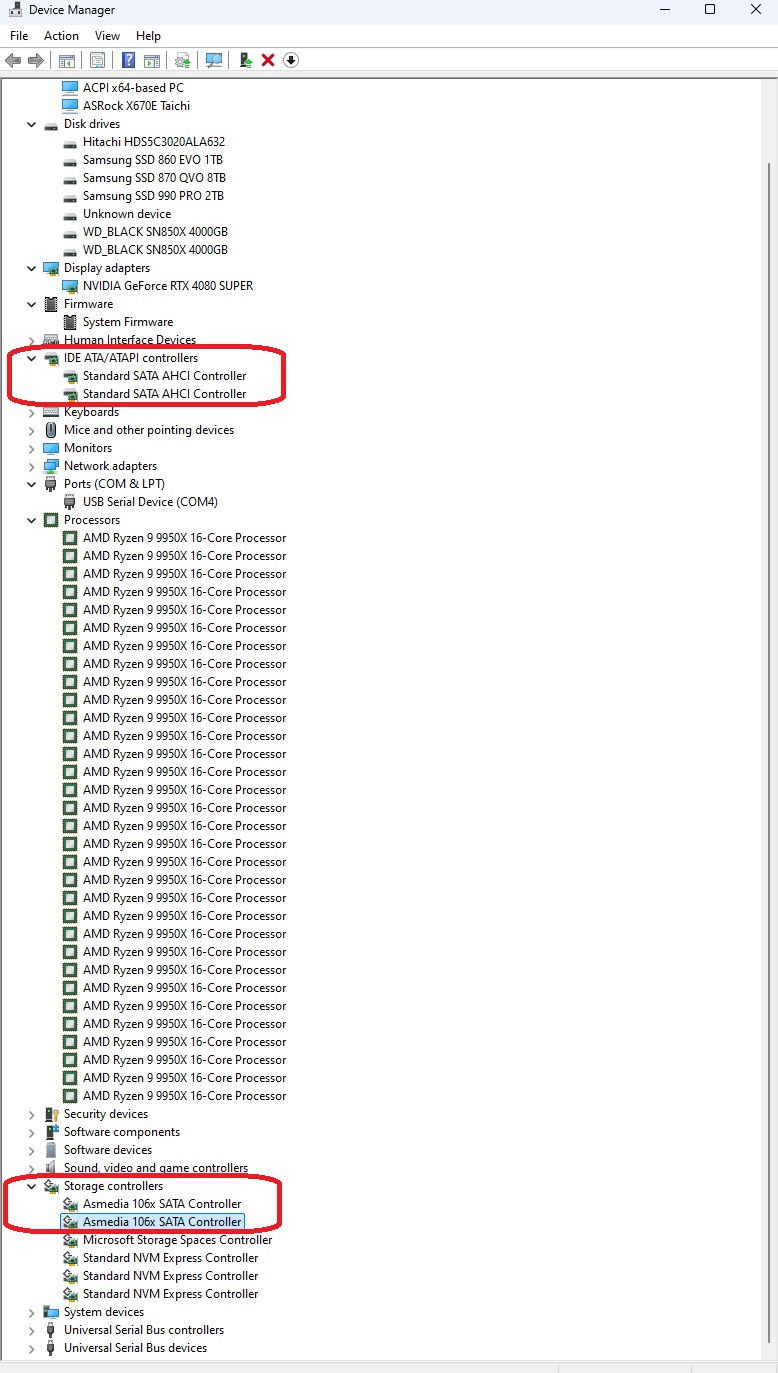Viewport: 778px width, 1373px height.
Task: Collapse the Disk drives node
Action: point(32,124)
